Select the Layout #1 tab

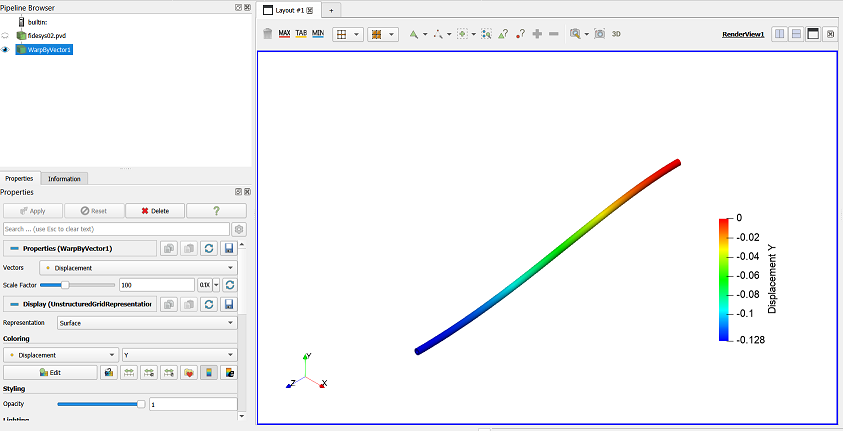290,10
